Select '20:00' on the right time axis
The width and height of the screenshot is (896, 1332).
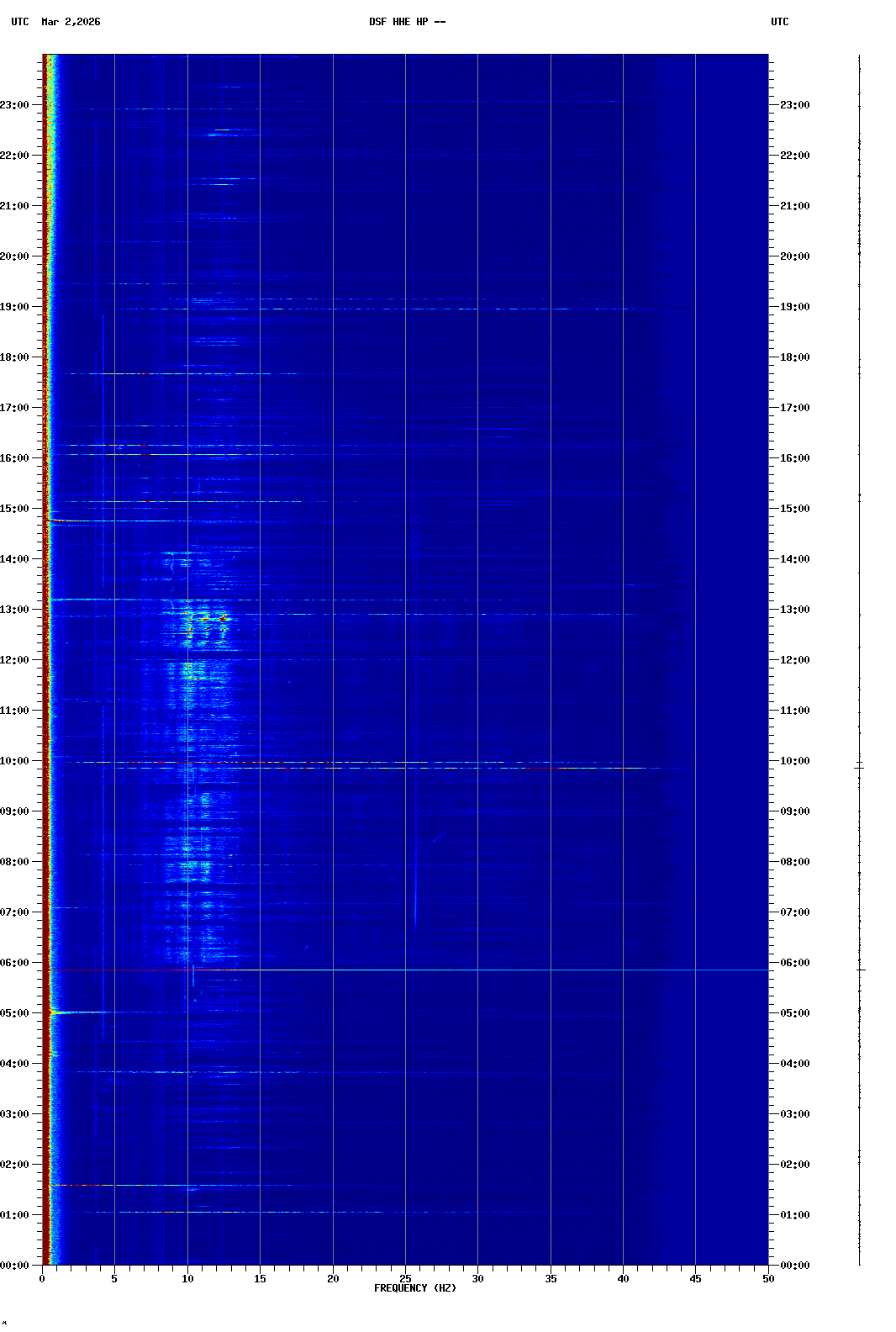pyautogui.click(x=795, y=256)
